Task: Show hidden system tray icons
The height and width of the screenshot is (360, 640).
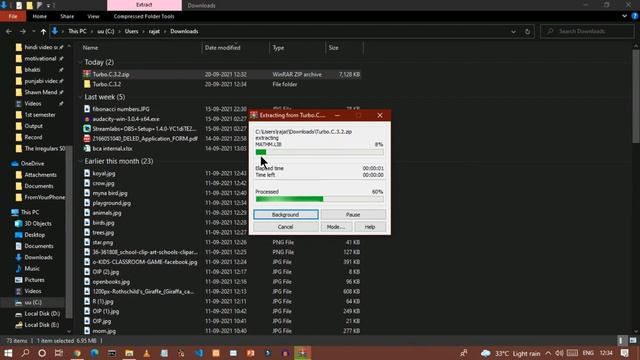Action: click(x=548, y=353)
